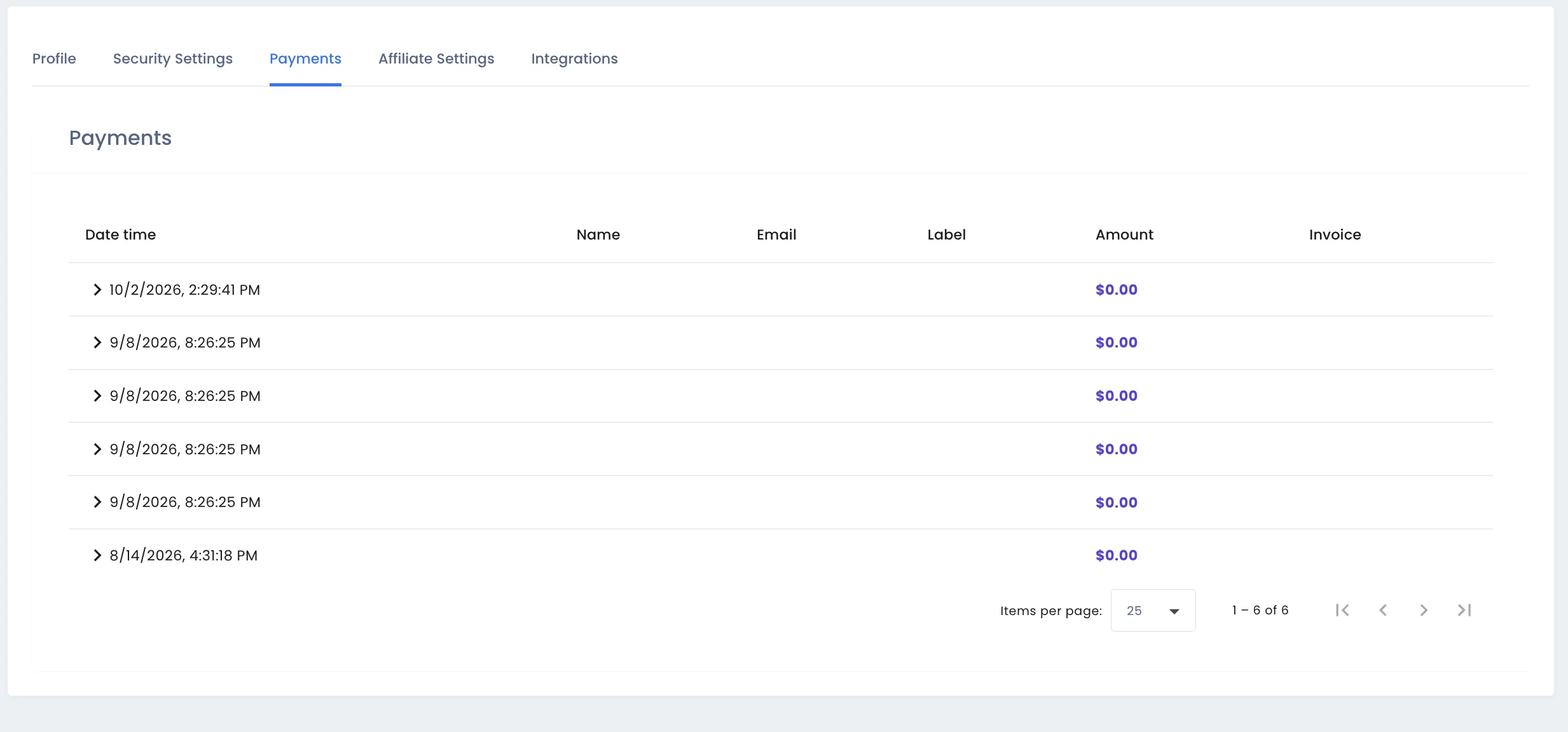The height and width of the screenshot is (732, 1568).
Task: Click the 'Items per page:' label
Action: (x=1051, y=611)
